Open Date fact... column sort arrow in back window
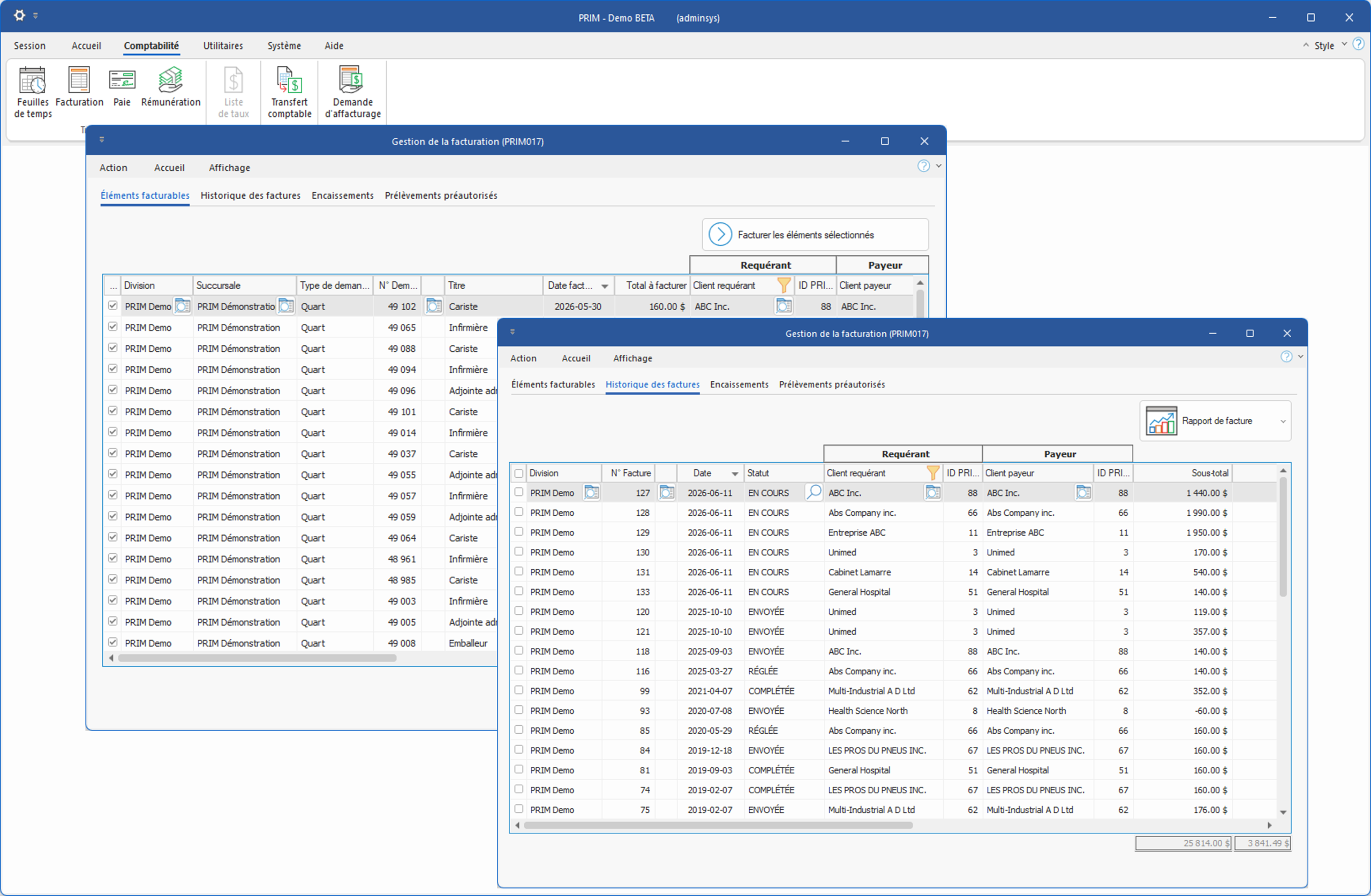The height and width of the screenshot is (896, 1371). click(x=604, y=286)
